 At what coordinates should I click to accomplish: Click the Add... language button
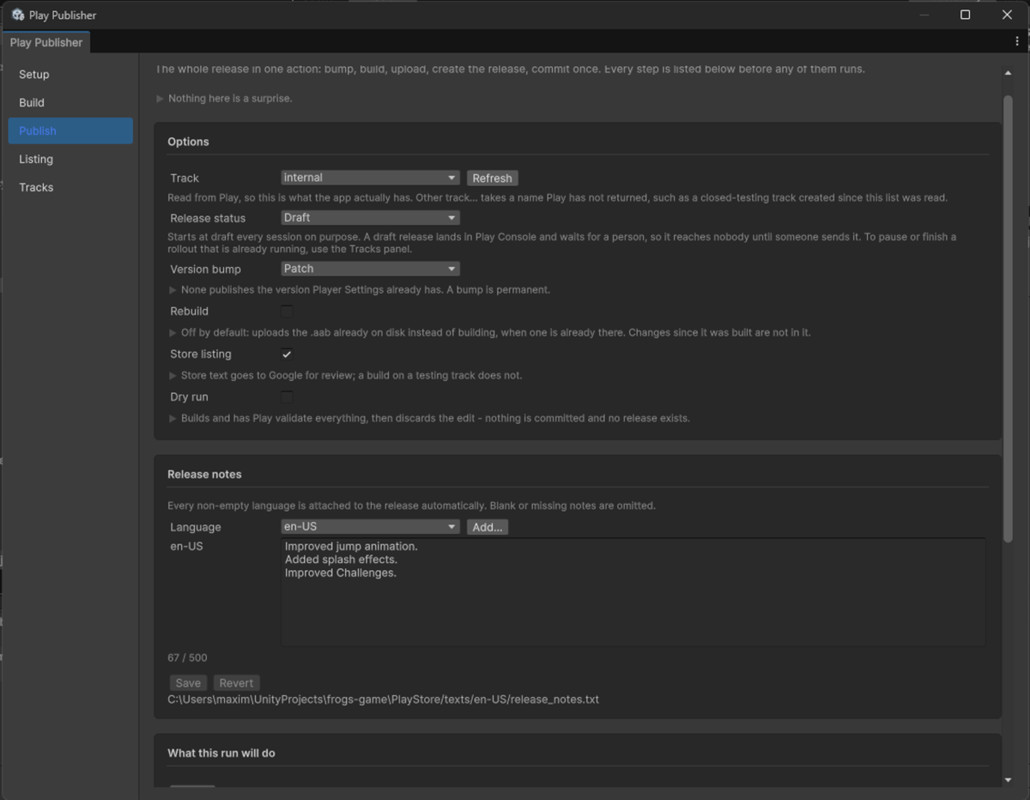coord(487,527)
